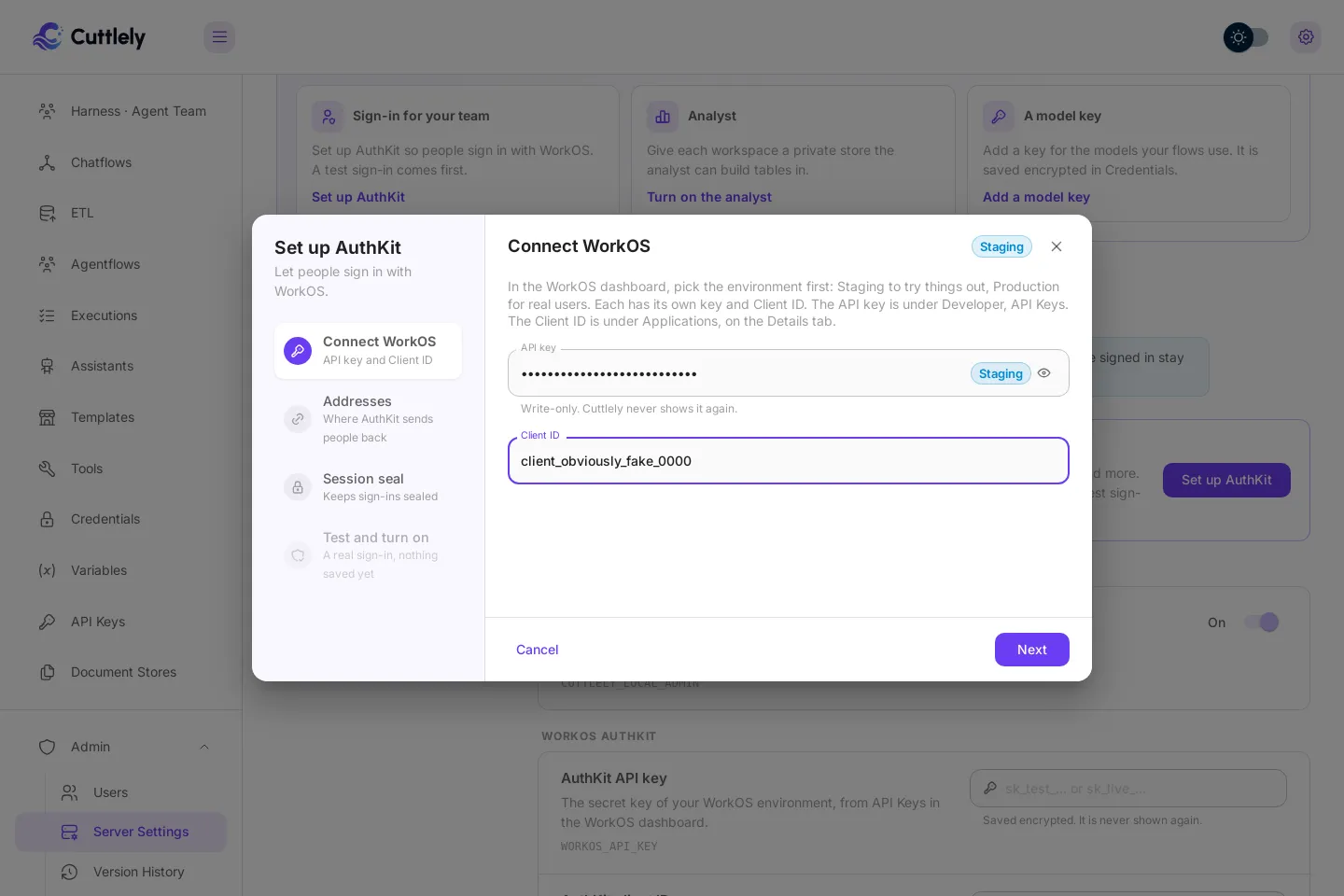The image size is (1344, 896).
Task: Open ETL from sidebar
Action: (x=121, y=213)
